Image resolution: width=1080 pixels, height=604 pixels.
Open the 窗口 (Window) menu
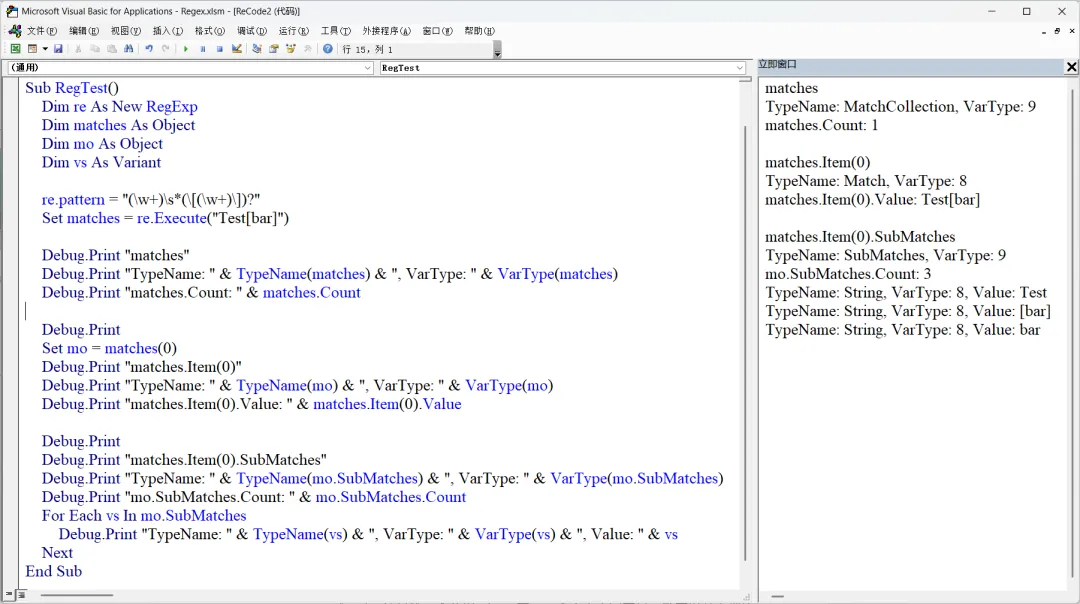pyautogui.click(x=437, y=31)
